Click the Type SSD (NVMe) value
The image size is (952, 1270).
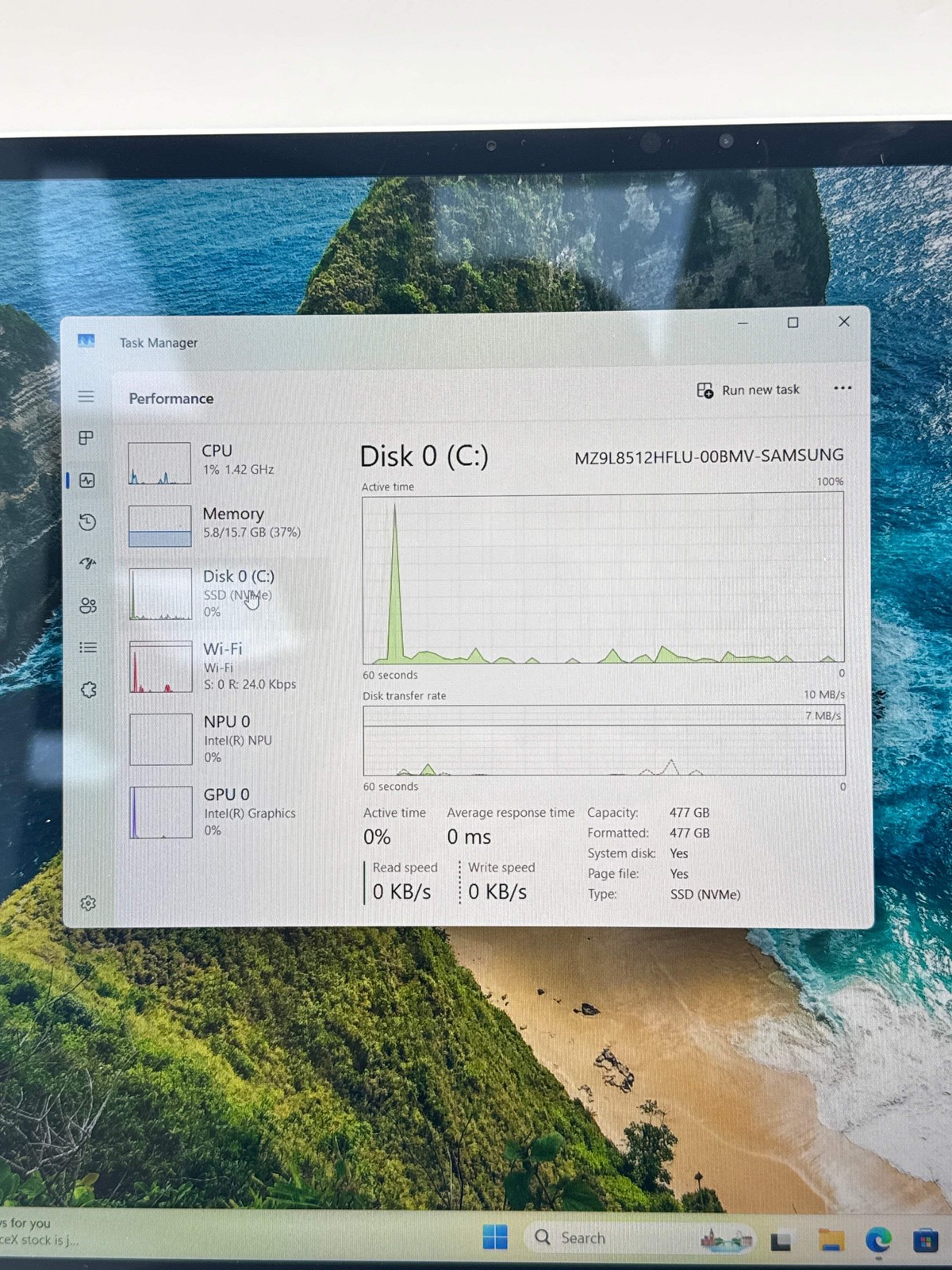[x=705, y=895]
